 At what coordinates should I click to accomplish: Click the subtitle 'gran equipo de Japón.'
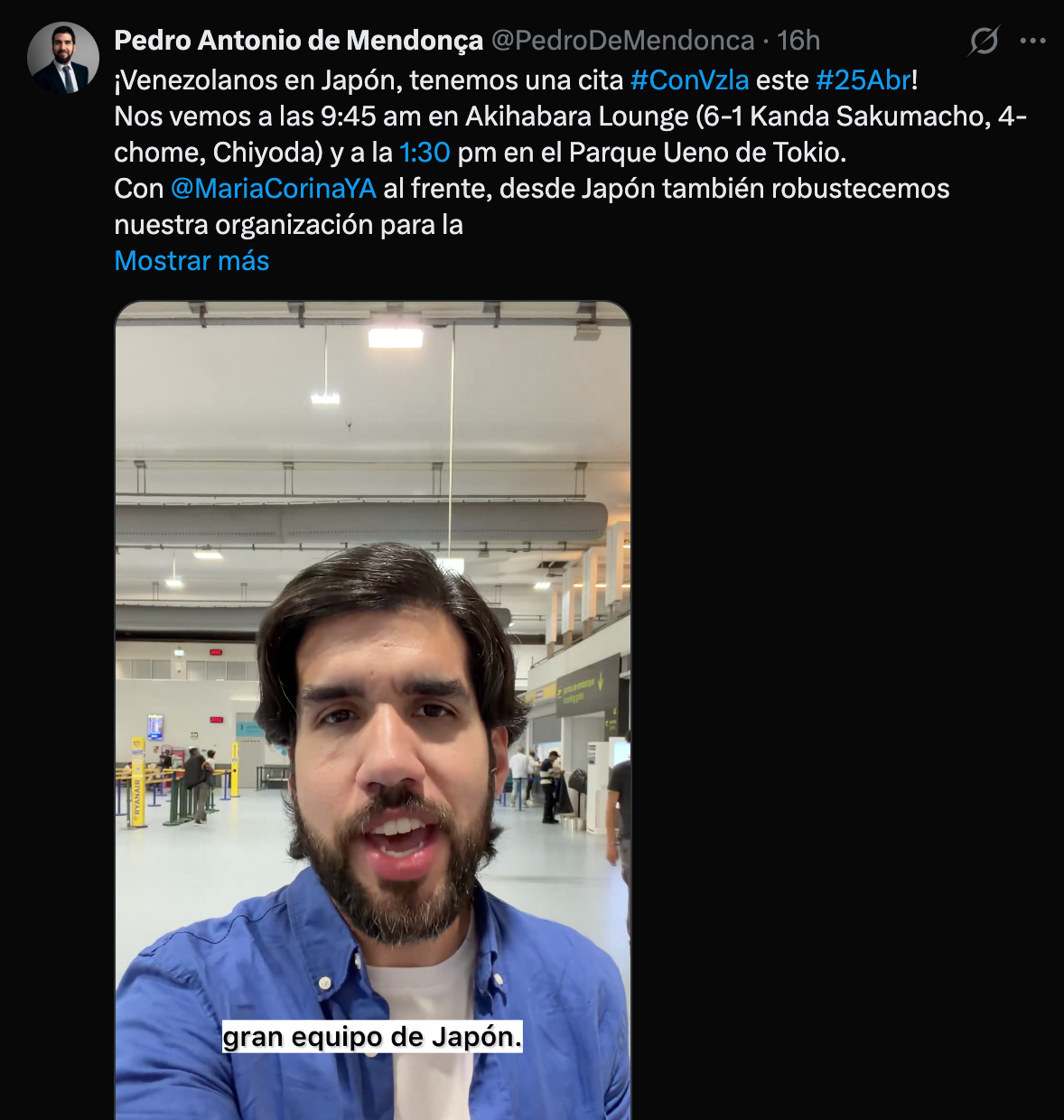coord(372,1037)
